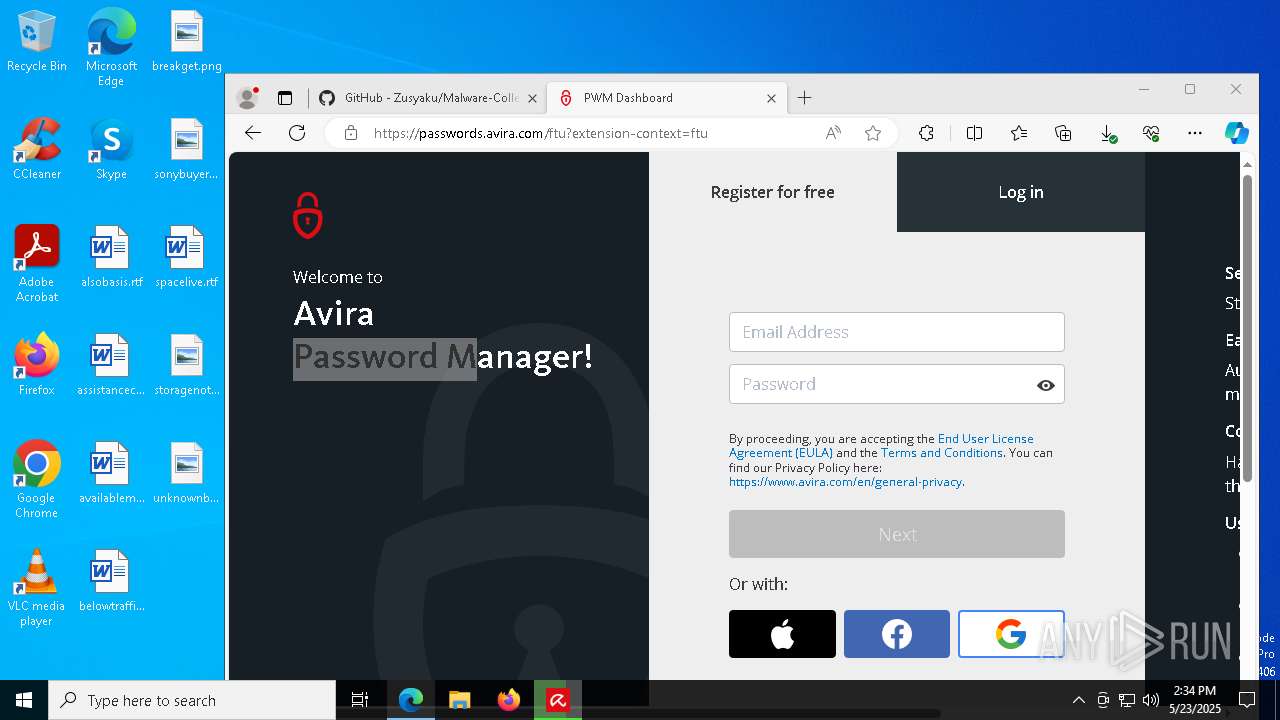Sign up with Apple button
The height and width of the screenshot is (720, 1280).
coord(782,634)
